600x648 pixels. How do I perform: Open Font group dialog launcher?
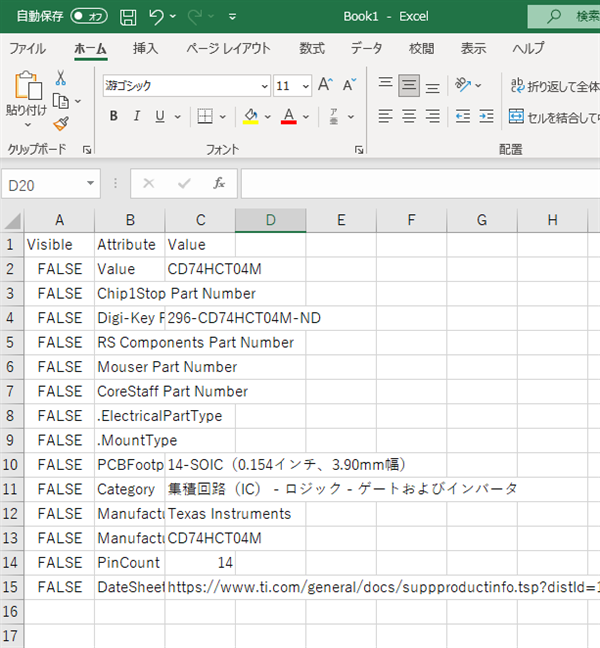[359, 150]
